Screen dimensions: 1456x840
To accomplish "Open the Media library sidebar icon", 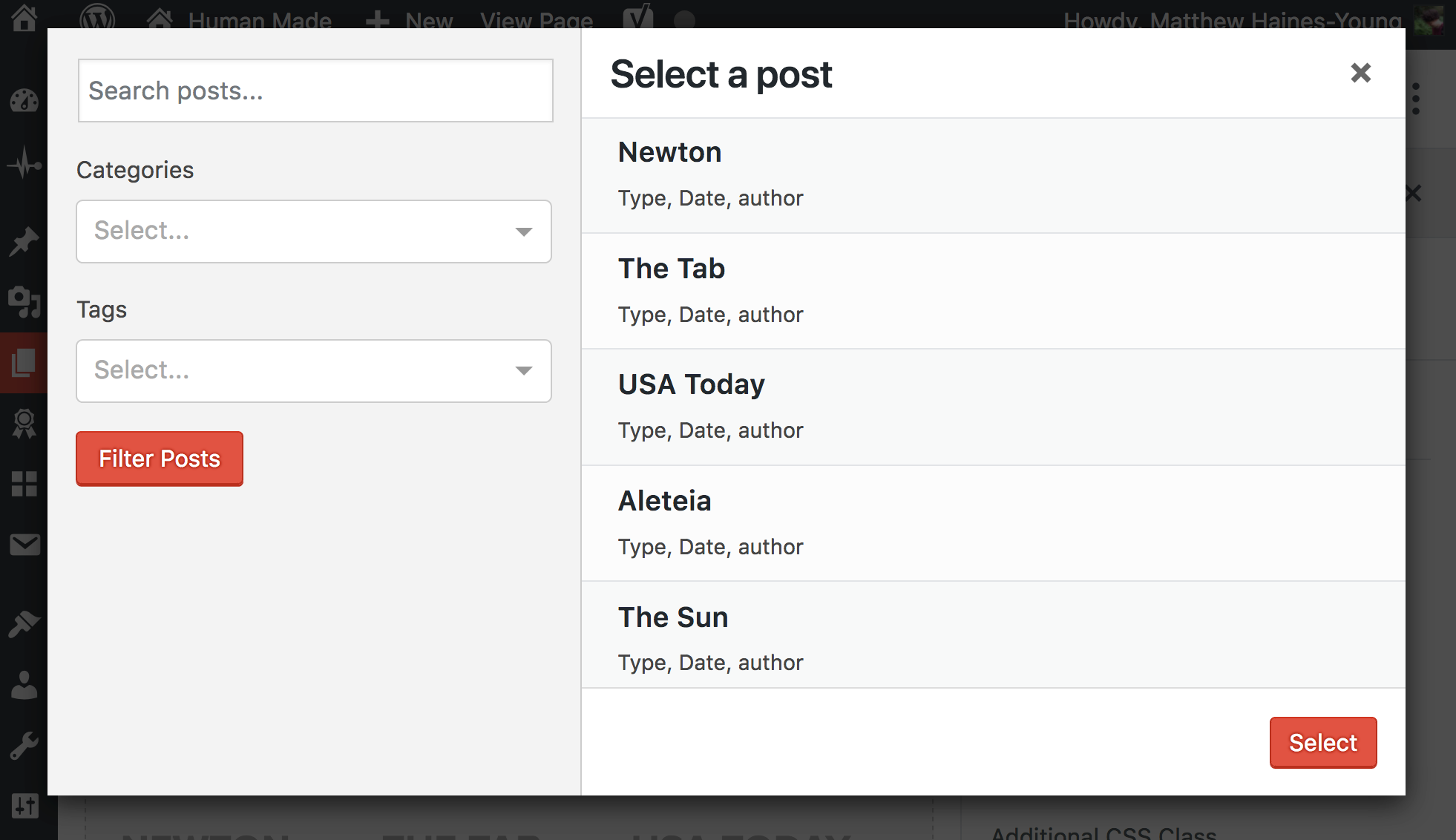I will click(x=24, y=302).
